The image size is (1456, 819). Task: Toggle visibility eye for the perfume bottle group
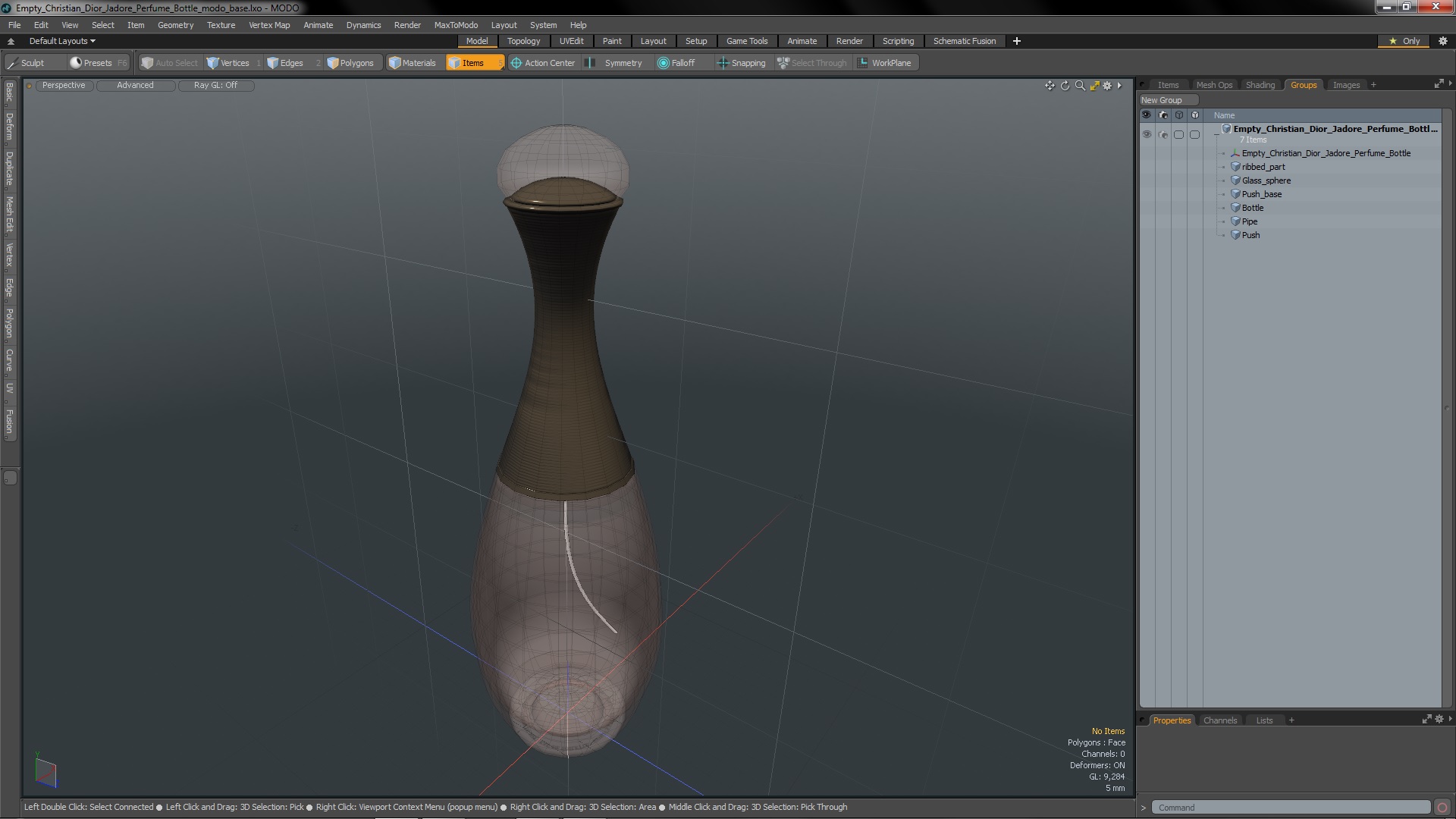[1147, 134]
